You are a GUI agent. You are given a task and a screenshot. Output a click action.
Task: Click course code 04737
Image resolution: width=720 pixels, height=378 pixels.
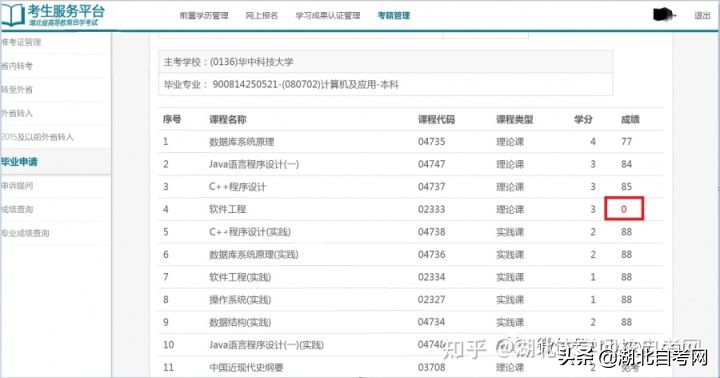(x=432, y=187)
